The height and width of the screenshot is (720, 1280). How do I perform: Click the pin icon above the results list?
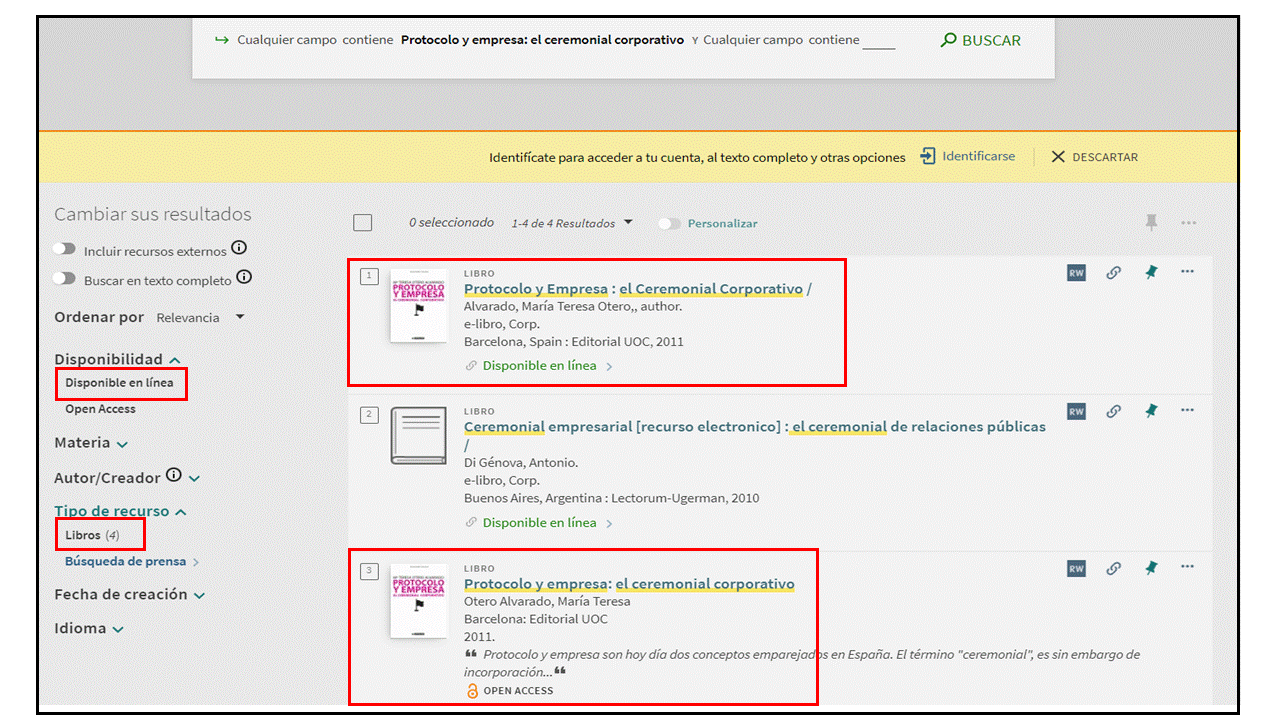(x=1151, y=223)
